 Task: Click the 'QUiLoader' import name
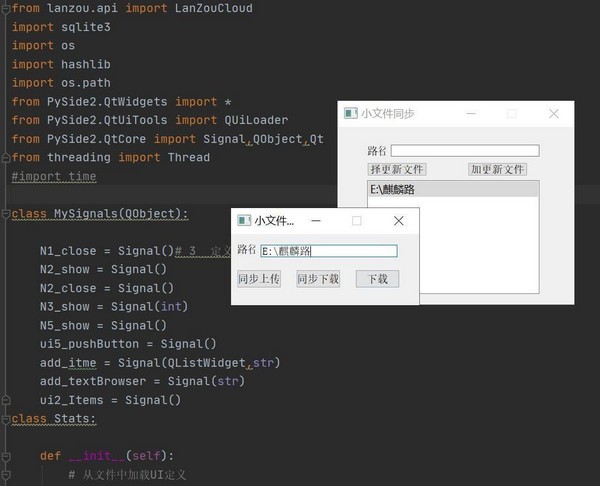coord(256,120)
